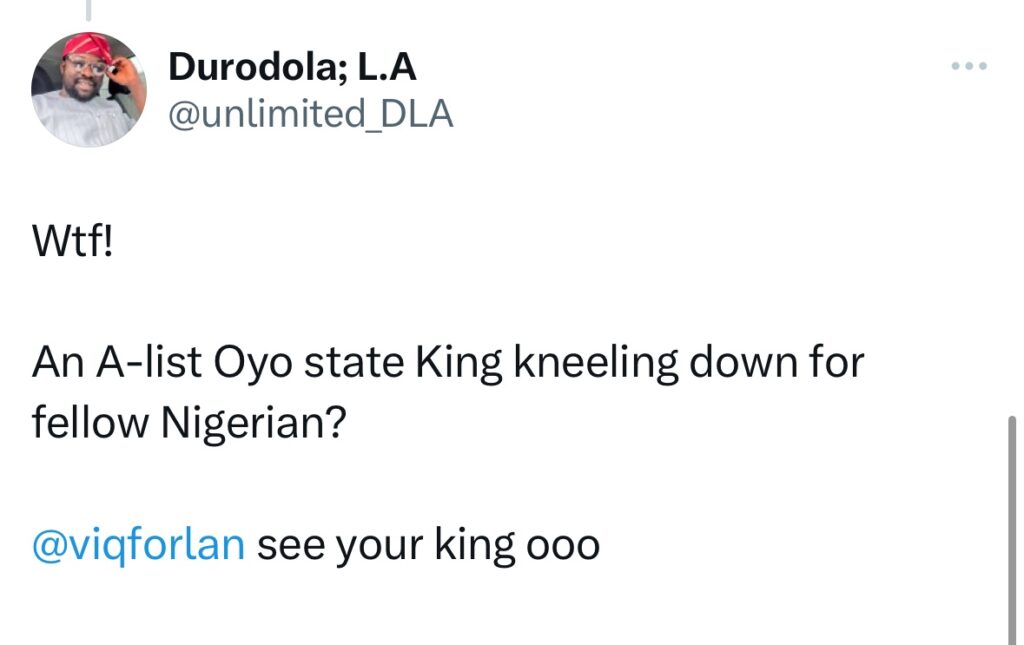
Task: Click the word "A-list" in the tweet
Action: 146,364
